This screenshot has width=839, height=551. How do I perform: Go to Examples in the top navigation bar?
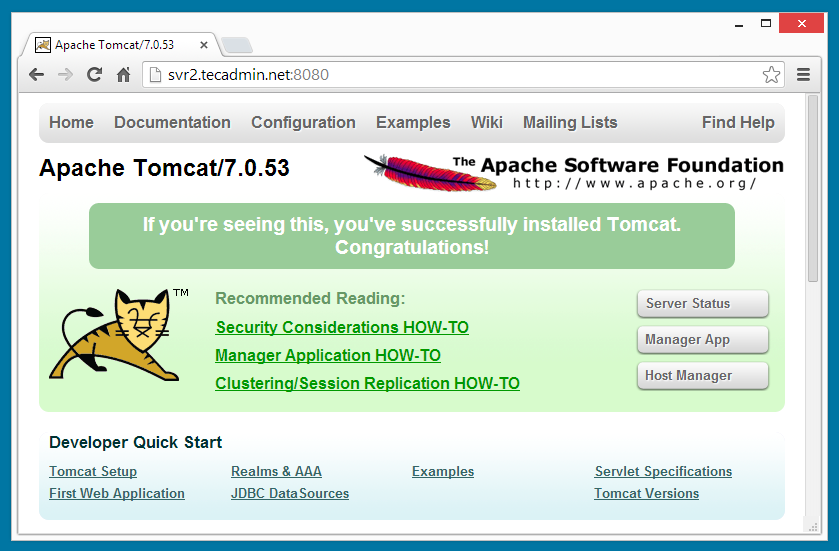(x=413, y=123)
